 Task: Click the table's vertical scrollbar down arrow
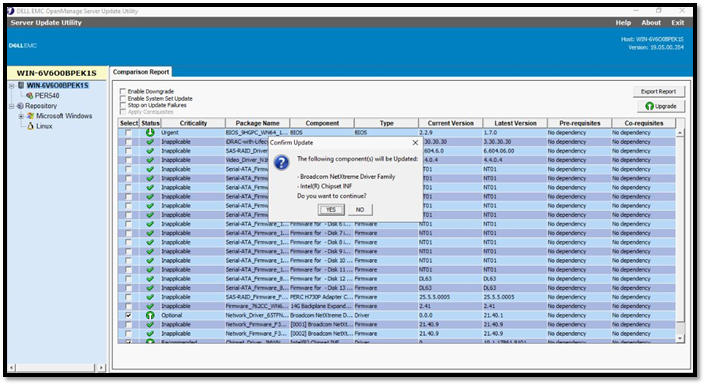pos(680,338)
